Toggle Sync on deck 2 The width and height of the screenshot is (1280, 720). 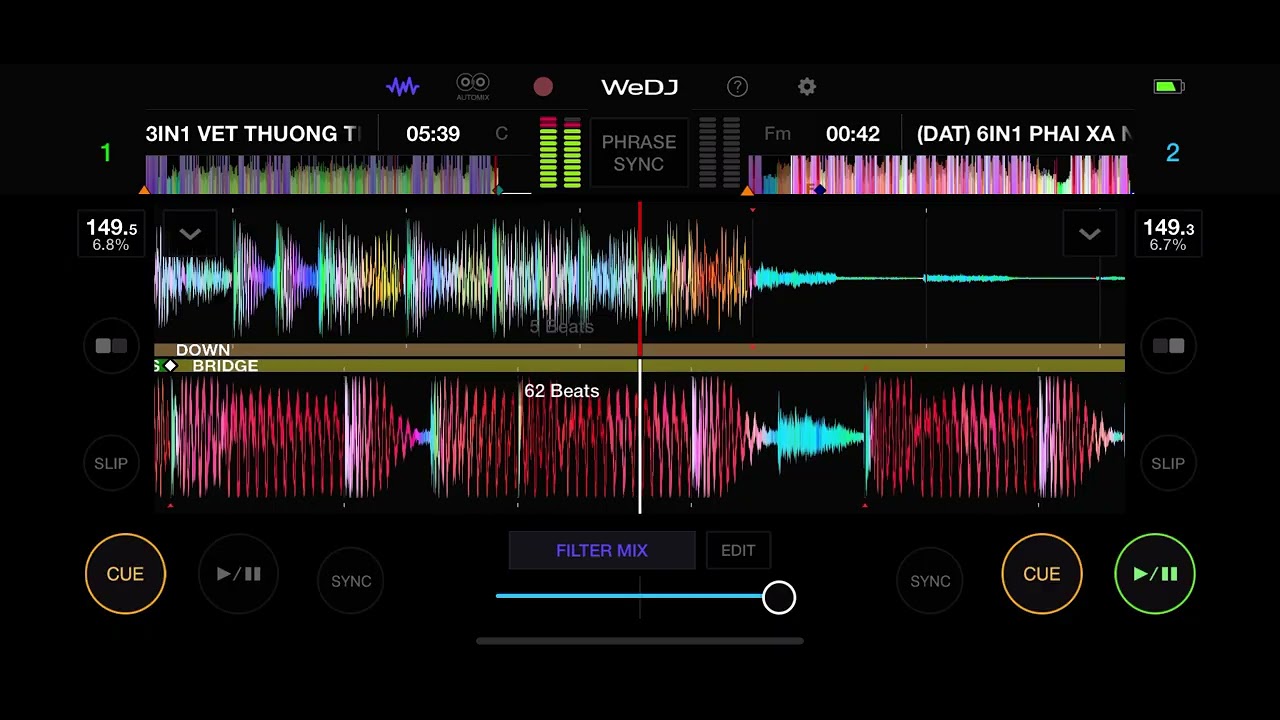pyautogui.click(x=930, y=581)
